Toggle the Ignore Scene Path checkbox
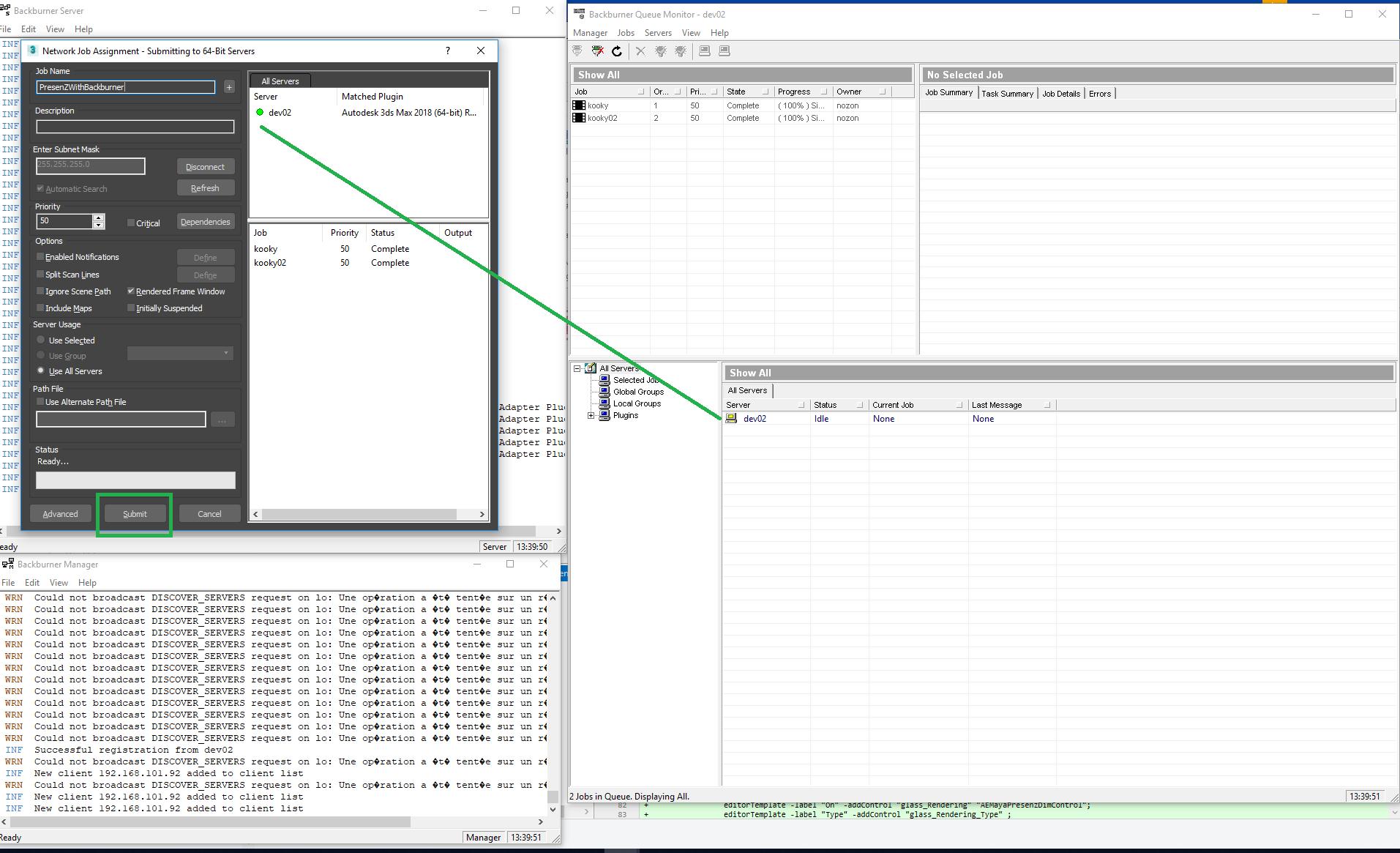Viewport: 1400px width, 853px height. [40, 291]
